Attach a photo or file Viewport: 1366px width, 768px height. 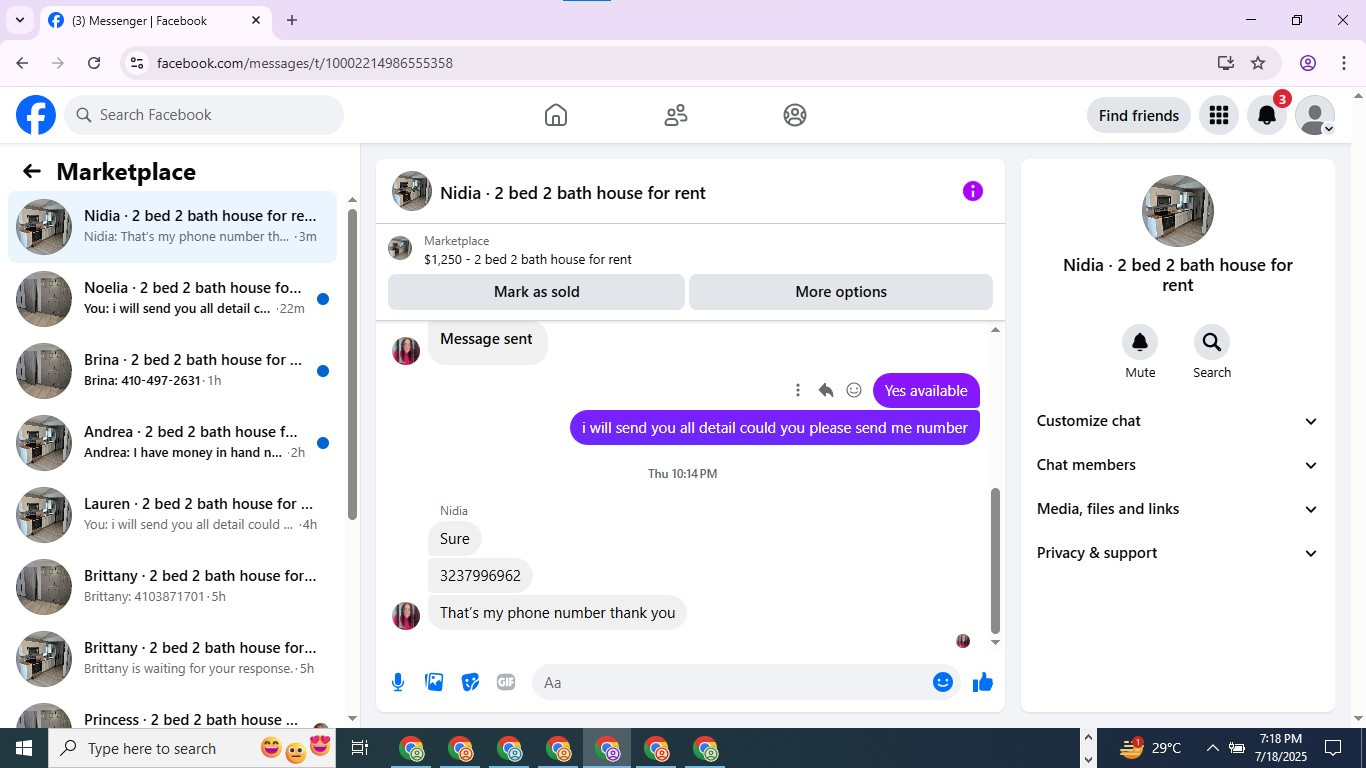[x=434, y=682]
